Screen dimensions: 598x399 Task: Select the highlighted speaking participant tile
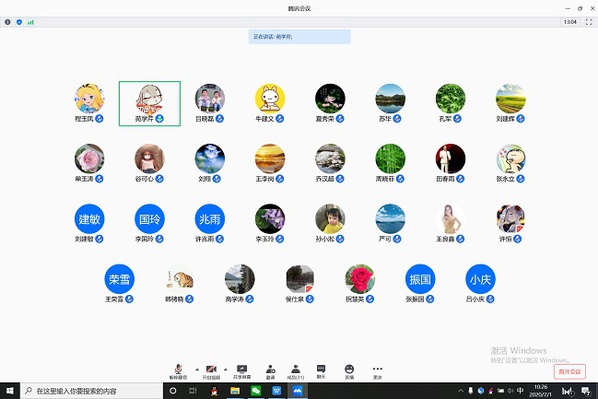pos(150,103)
